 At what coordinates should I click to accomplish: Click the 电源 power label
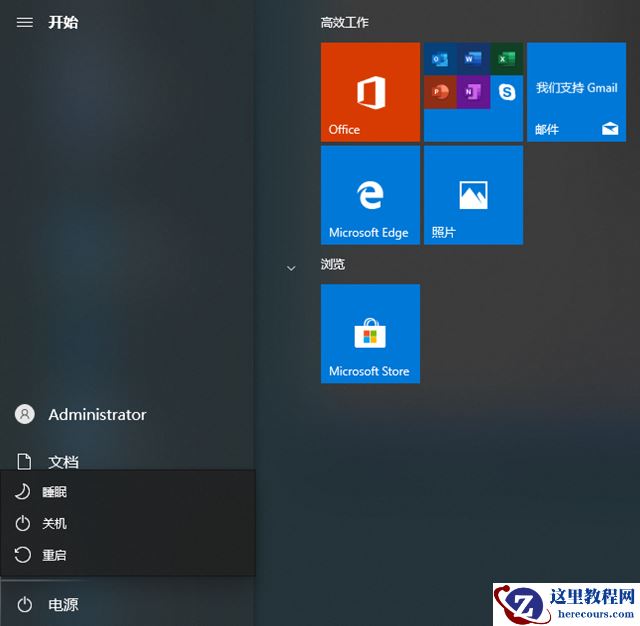pos(63,604)
